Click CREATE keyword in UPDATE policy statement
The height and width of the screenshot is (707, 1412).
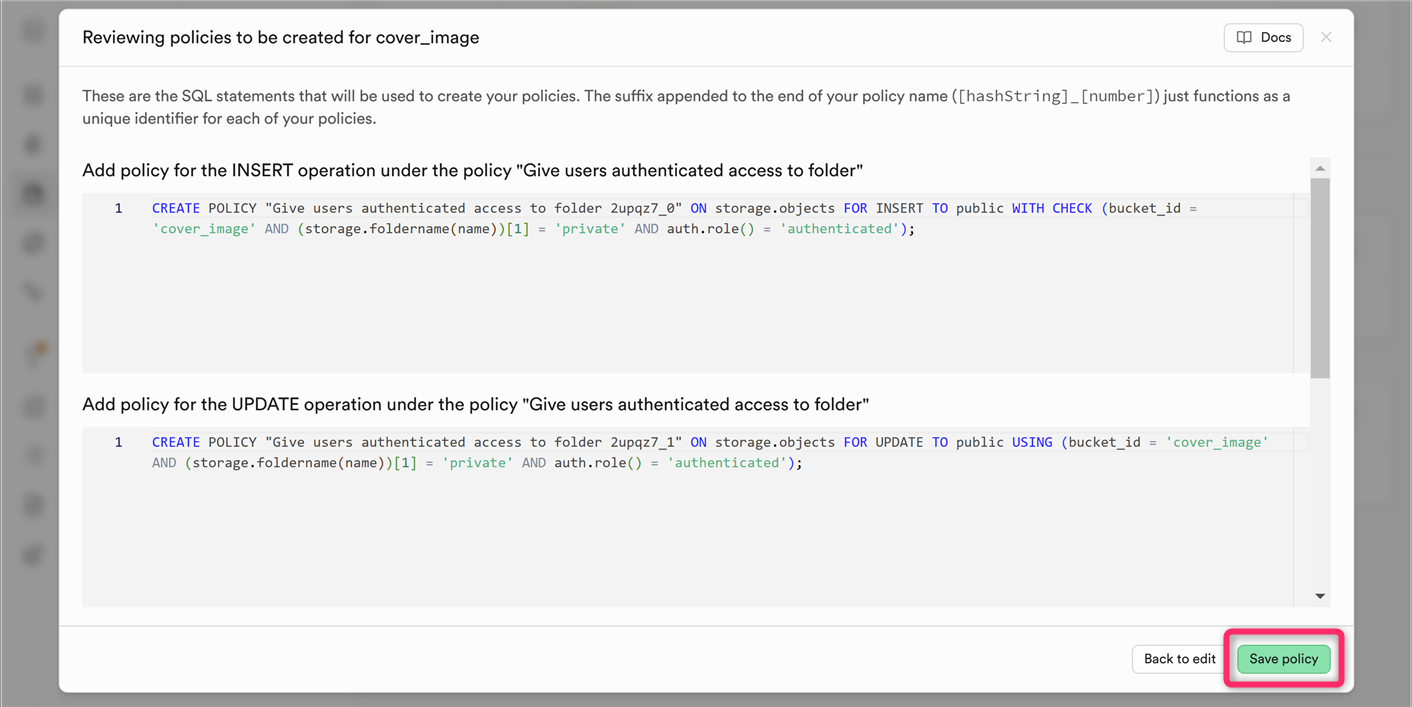click(176, 442)
